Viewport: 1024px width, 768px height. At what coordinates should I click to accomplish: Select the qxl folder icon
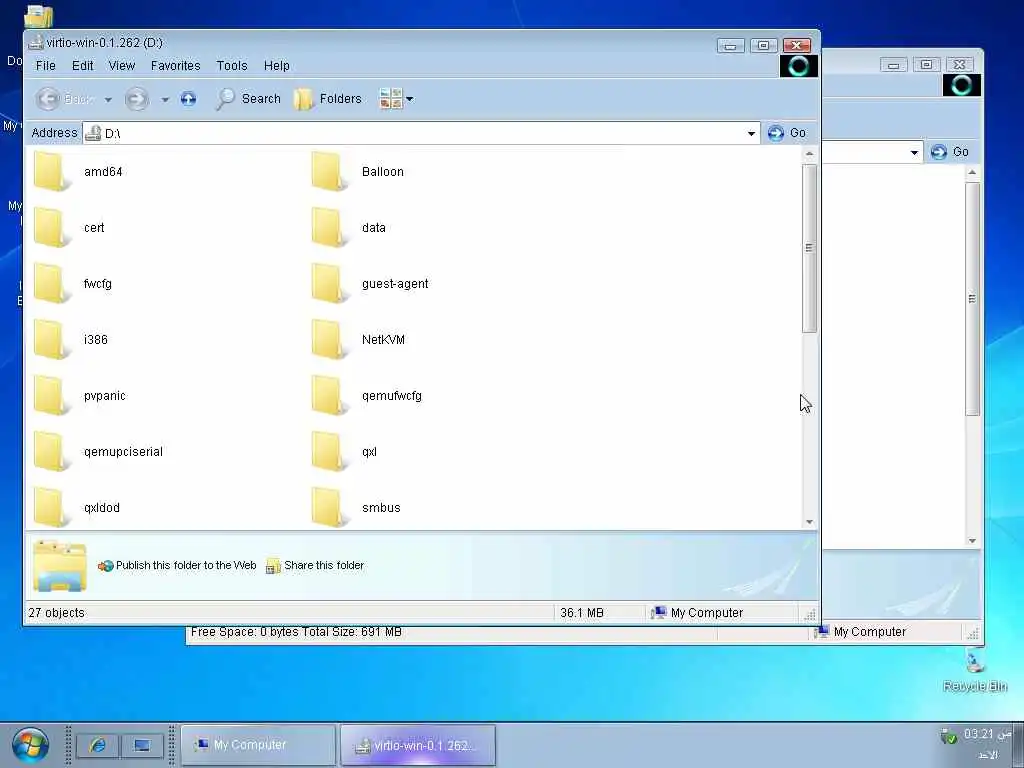328,452
